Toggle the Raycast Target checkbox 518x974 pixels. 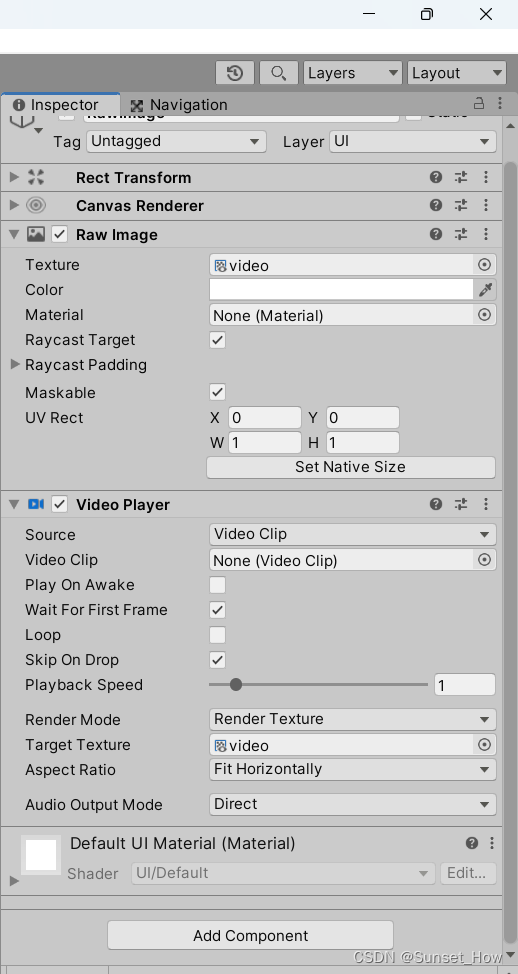(x=217, y=340)
